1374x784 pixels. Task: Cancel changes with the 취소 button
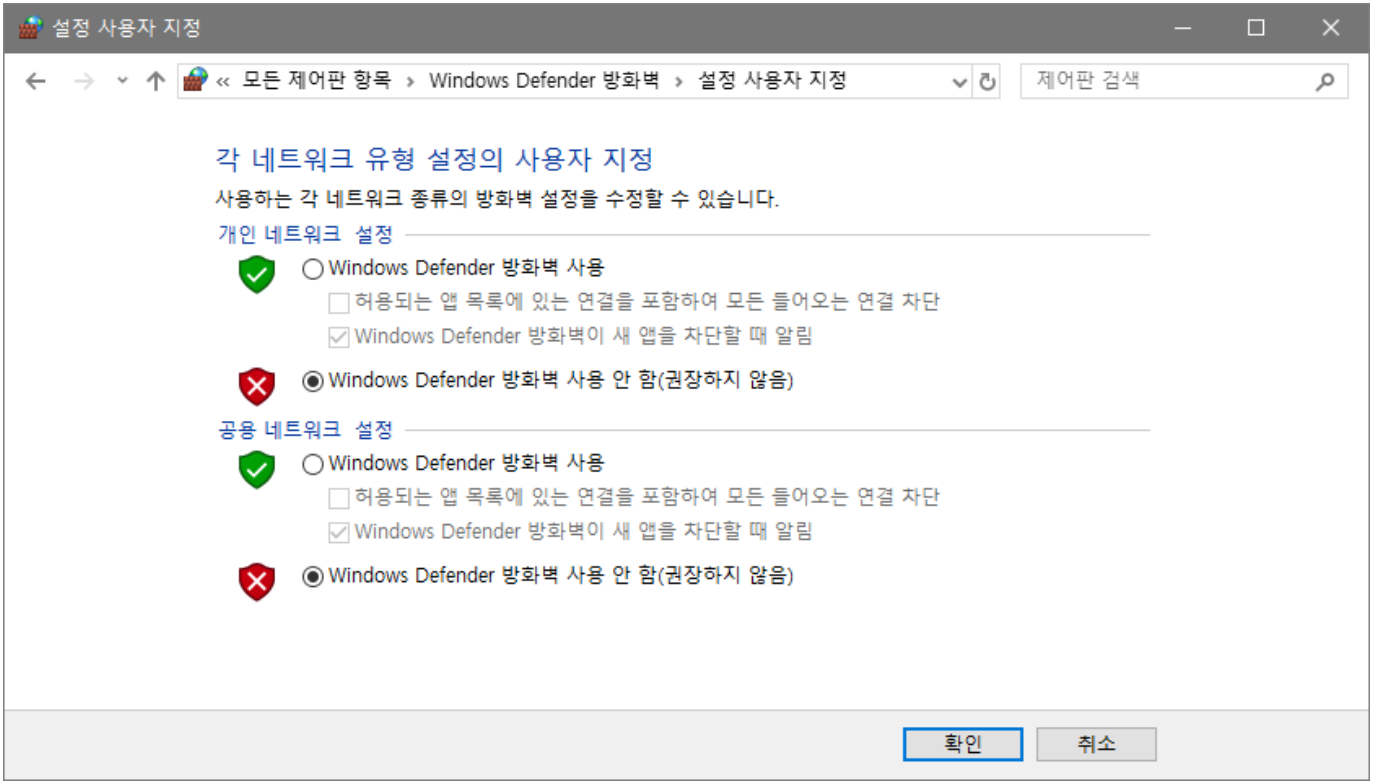1097,744
